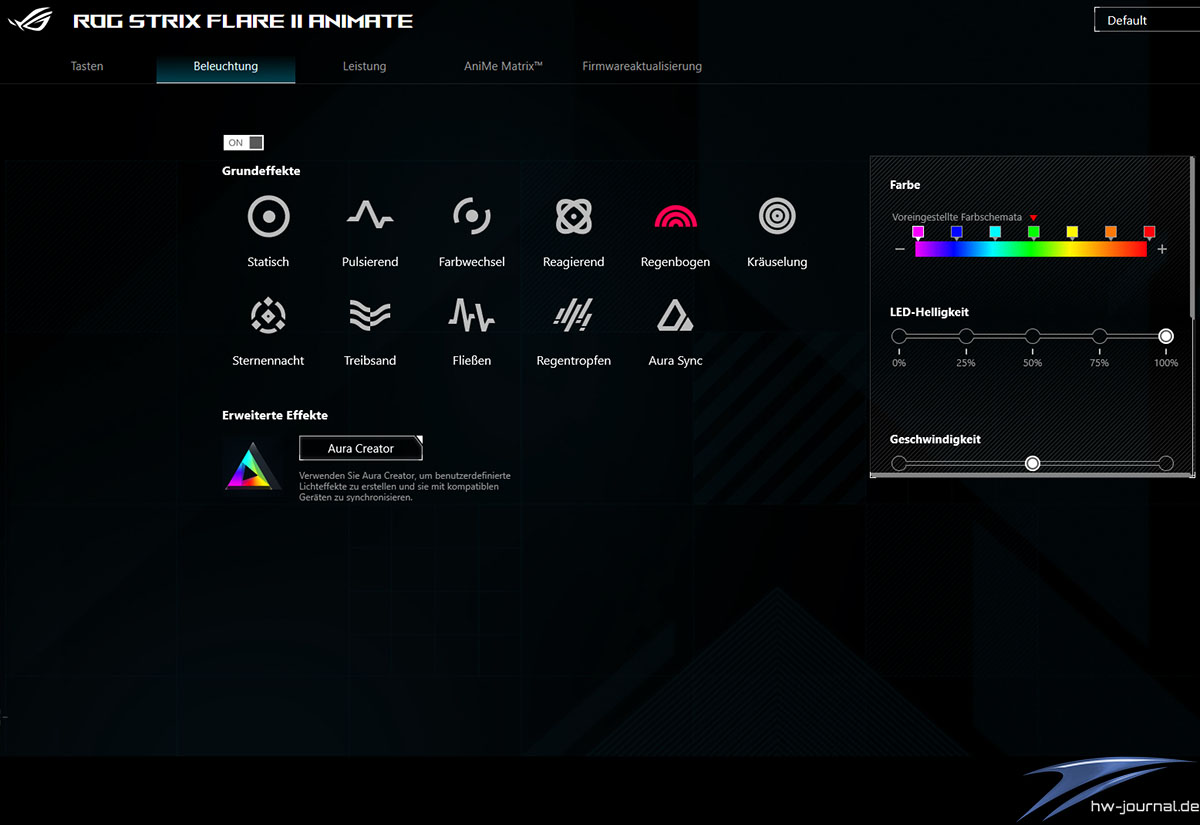Image resolution: width=1200 pixels, height=825 pixels.
Task: Open the AniMe Matrix tab
Action: click(503, 66)
